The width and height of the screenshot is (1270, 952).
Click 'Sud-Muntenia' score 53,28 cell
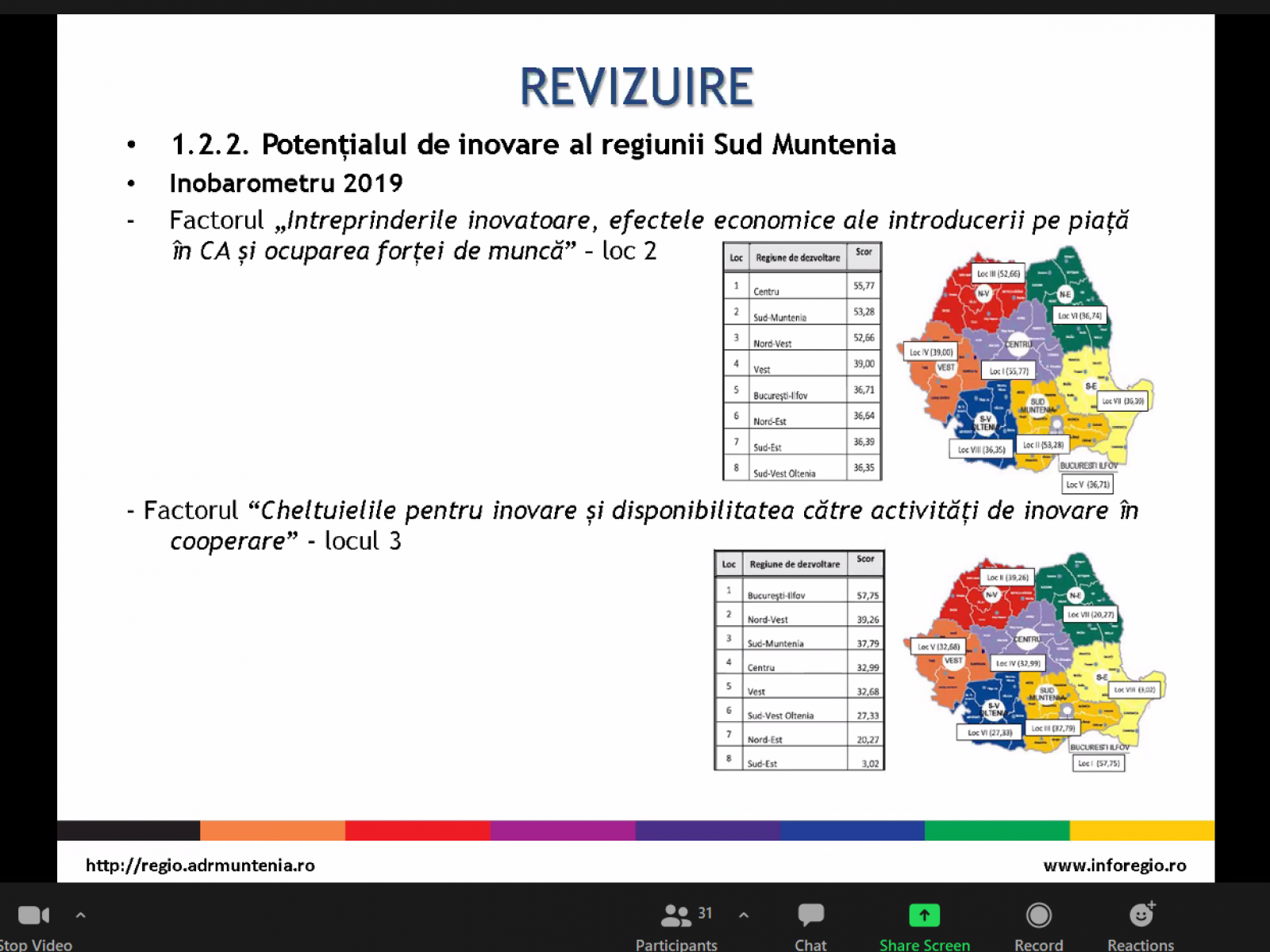pos(864,312)
